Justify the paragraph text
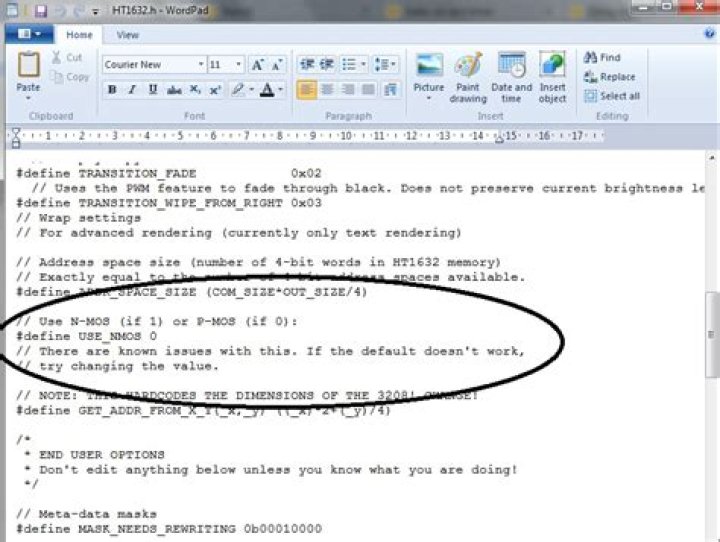This screenshot has height=542, width=720. tap(368, 90)
